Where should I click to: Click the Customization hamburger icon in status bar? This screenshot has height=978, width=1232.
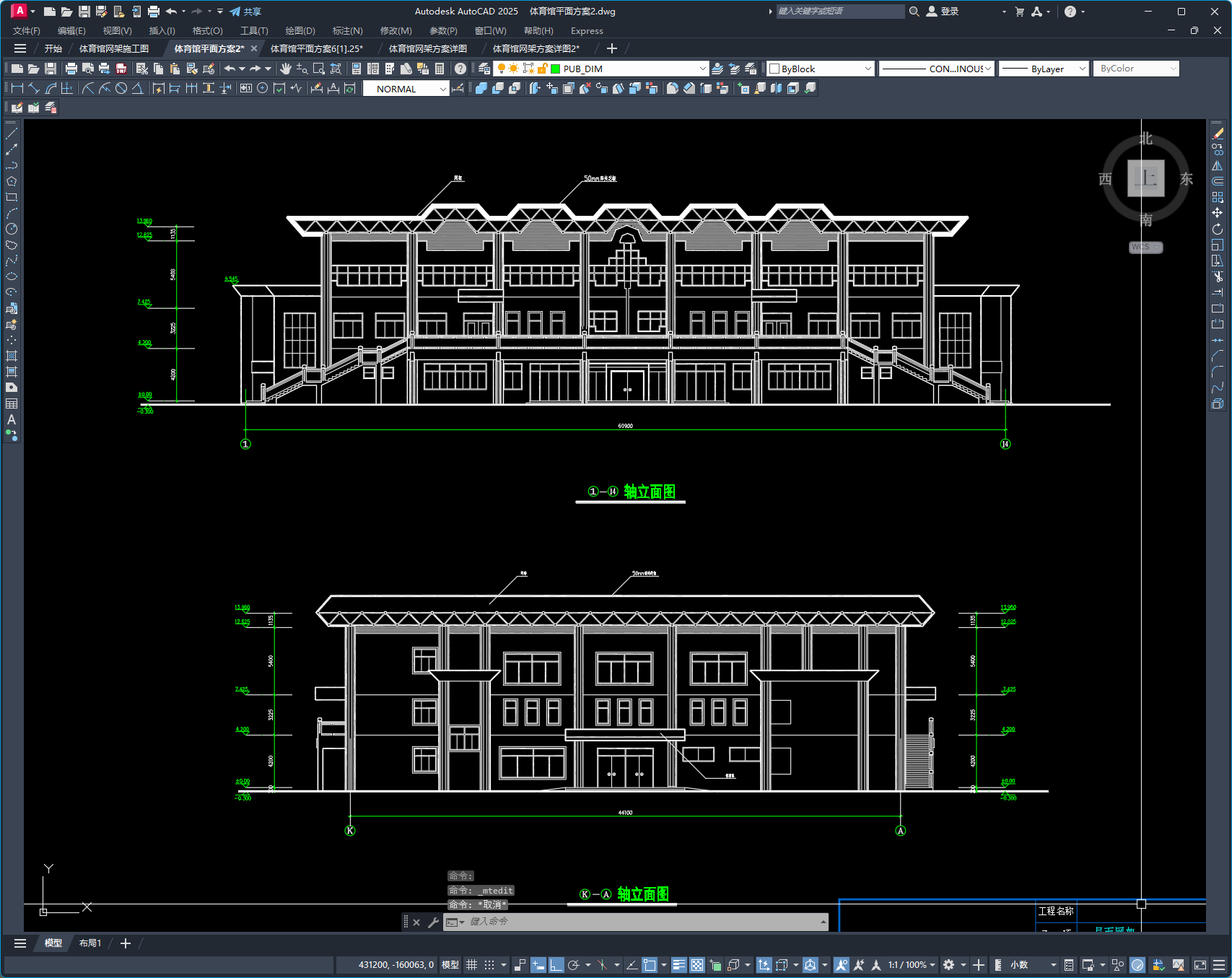pos(1219,965)
